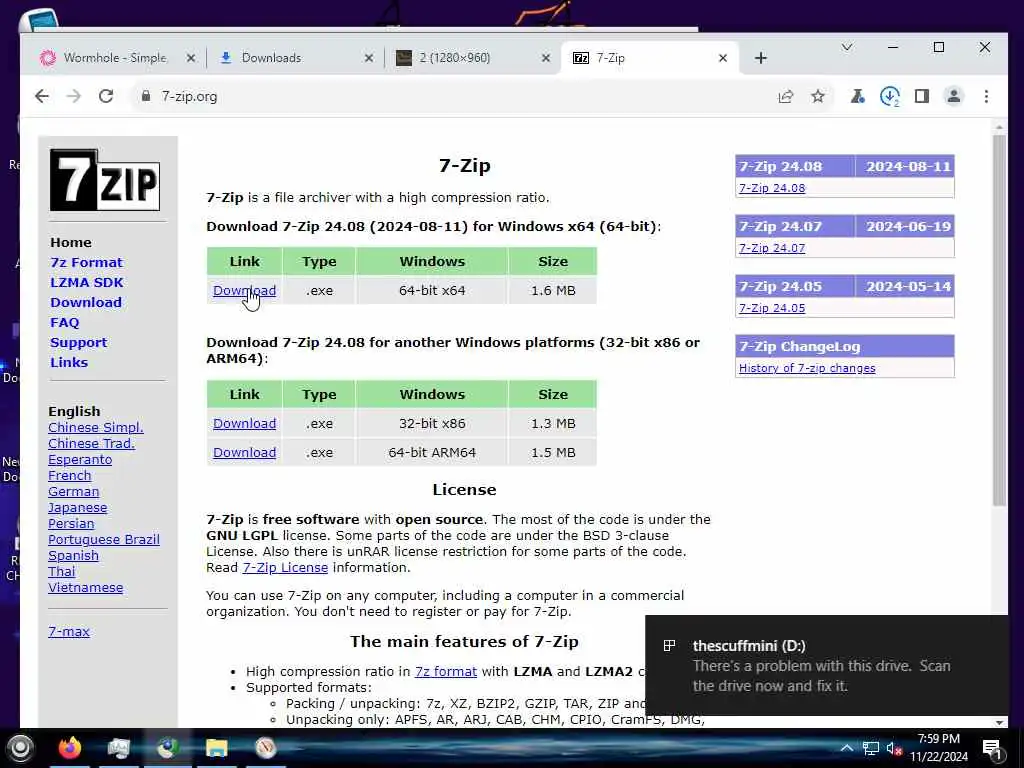This screenshot has height=768, width=1024.
Task: Bookmark this page with the star icon
Action: pos(818,97)
